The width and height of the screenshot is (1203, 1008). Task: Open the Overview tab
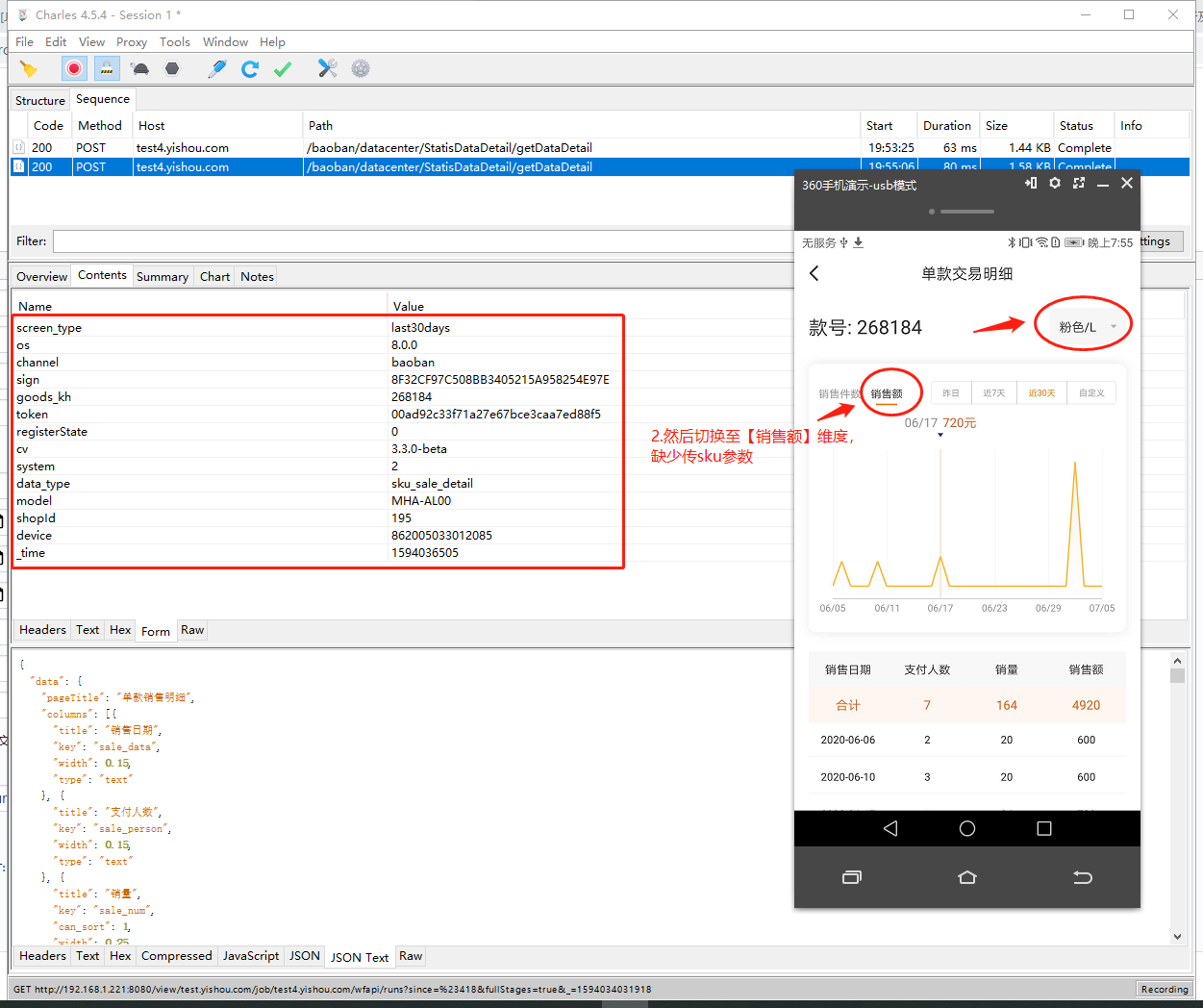pos(41,277)
